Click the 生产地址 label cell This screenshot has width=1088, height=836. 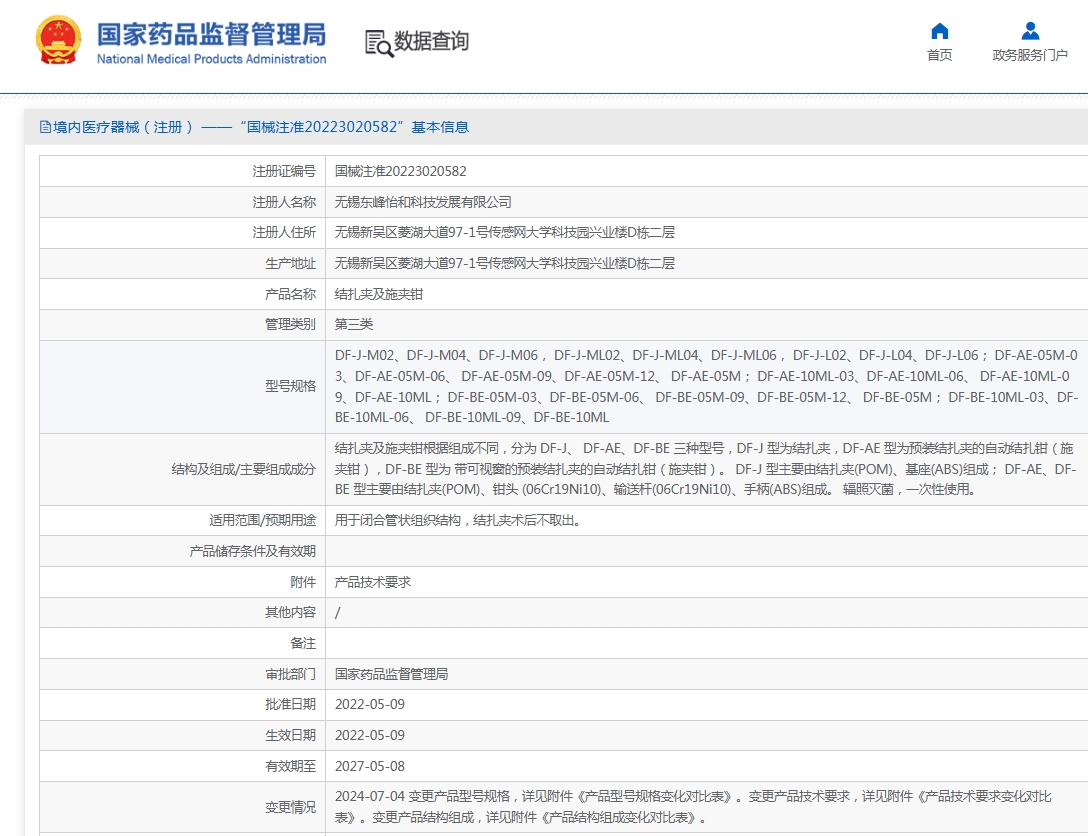tap(182, 263)
